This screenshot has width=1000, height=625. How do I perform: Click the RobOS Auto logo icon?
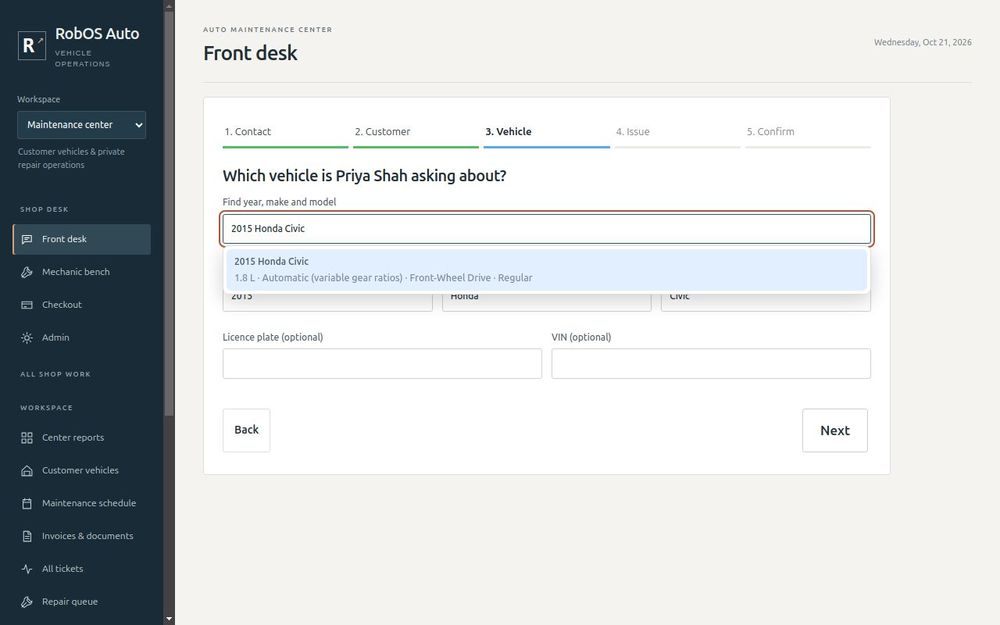click(32, 45)
